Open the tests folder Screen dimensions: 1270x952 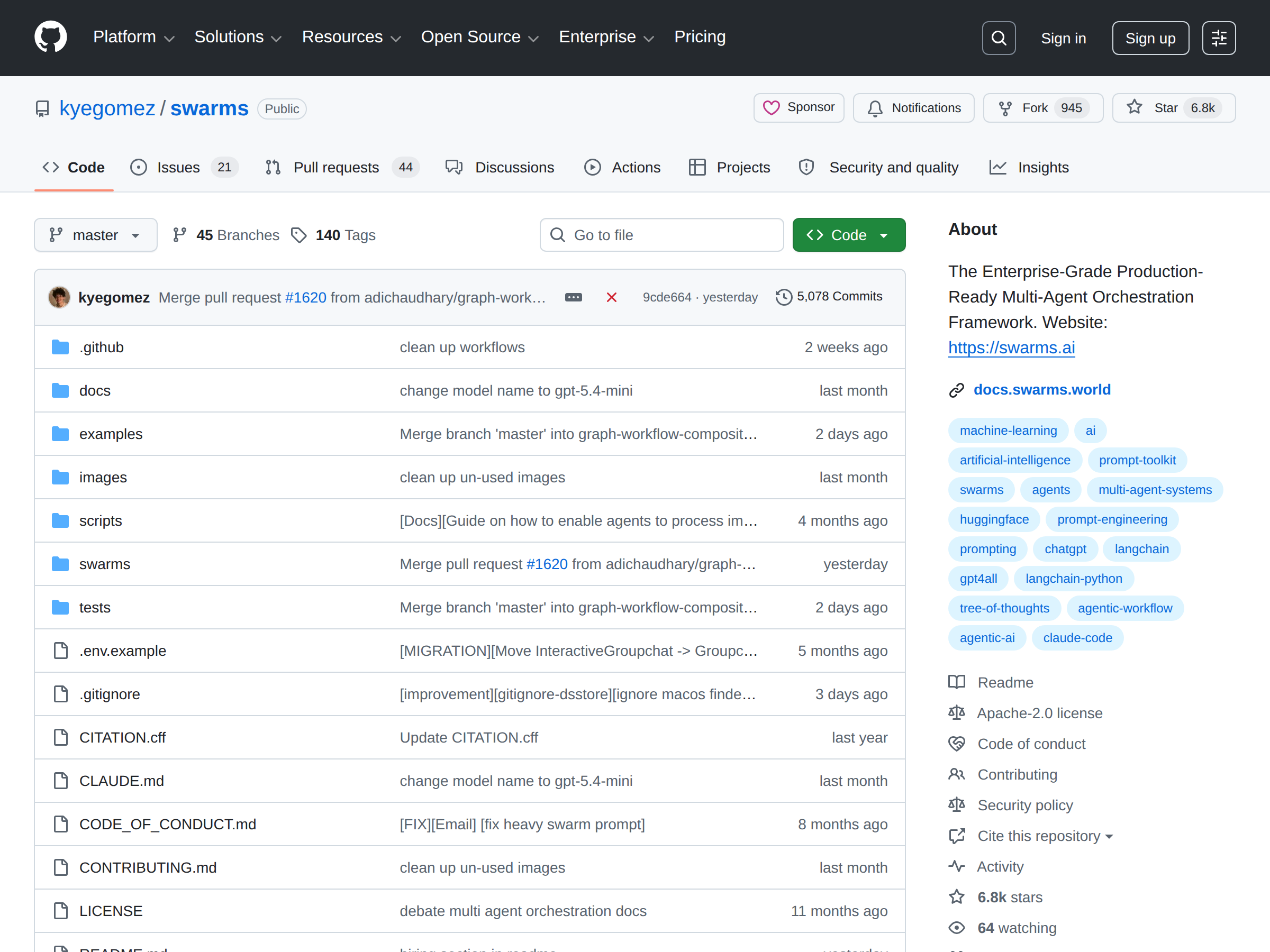pos(95,607)
